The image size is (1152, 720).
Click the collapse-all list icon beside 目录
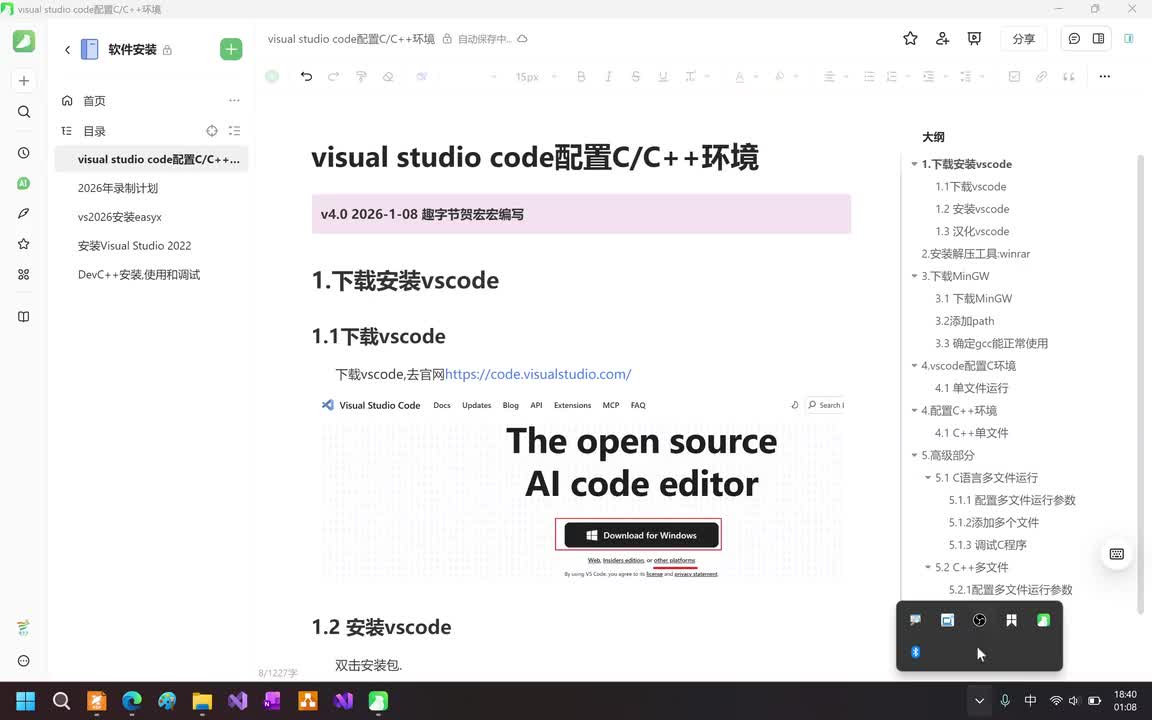(234, 131)
